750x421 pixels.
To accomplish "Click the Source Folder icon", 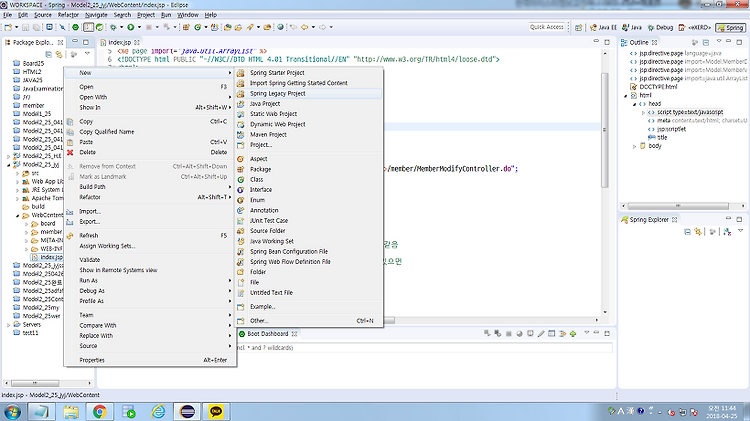I will 241,231.
